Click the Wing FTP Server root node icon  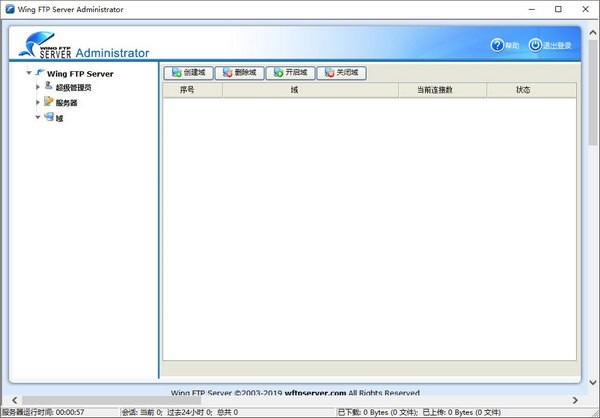point(39,73)
